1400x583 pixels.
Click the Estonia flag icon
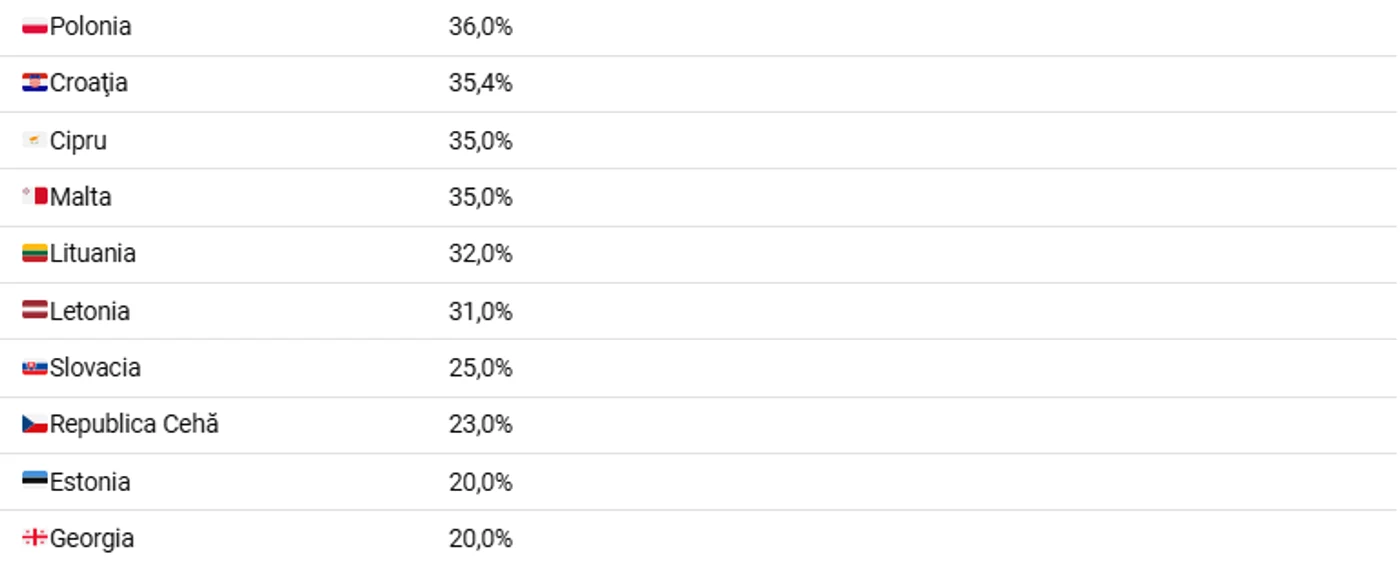(35, 481)
